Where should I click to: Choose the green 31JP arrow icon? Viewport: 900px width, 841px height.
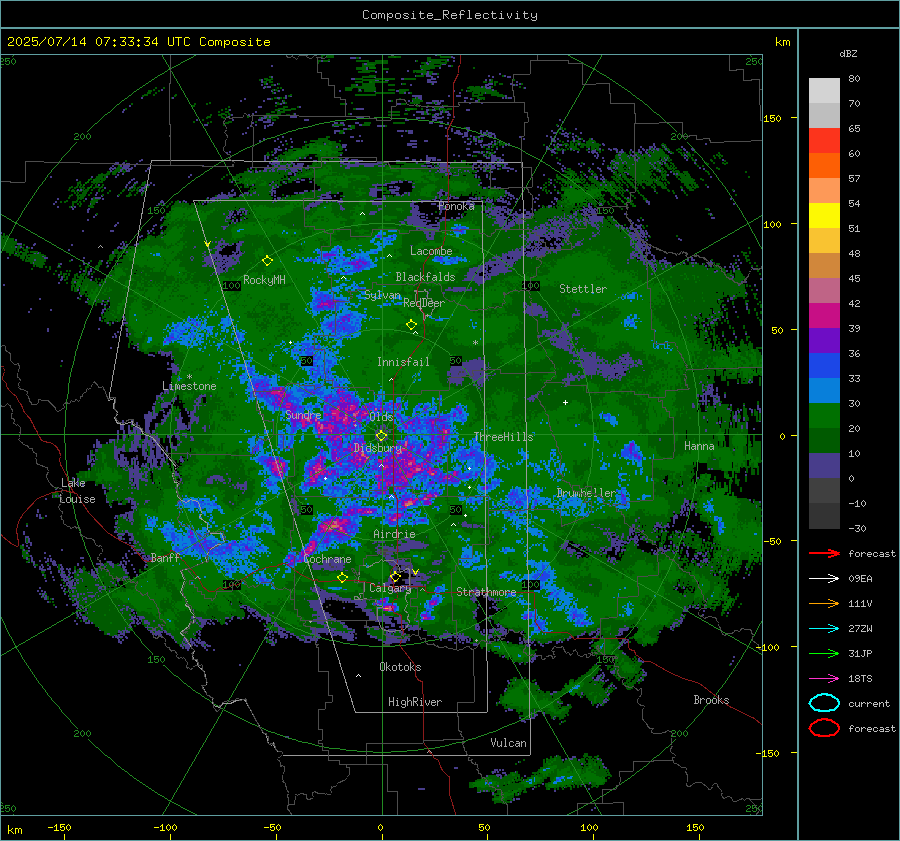click(824, 653)
